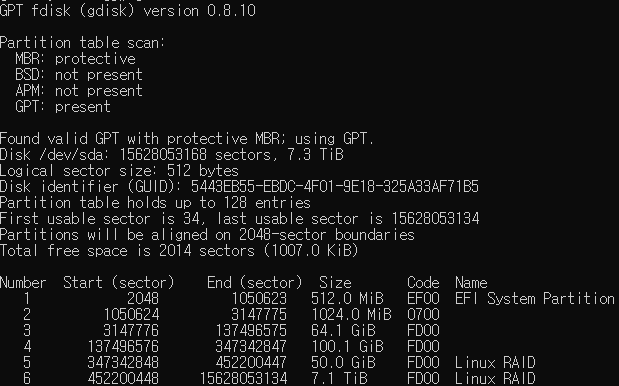Click the 0700 partition code
Screen dimensions: 619x386
coord(423,315)
